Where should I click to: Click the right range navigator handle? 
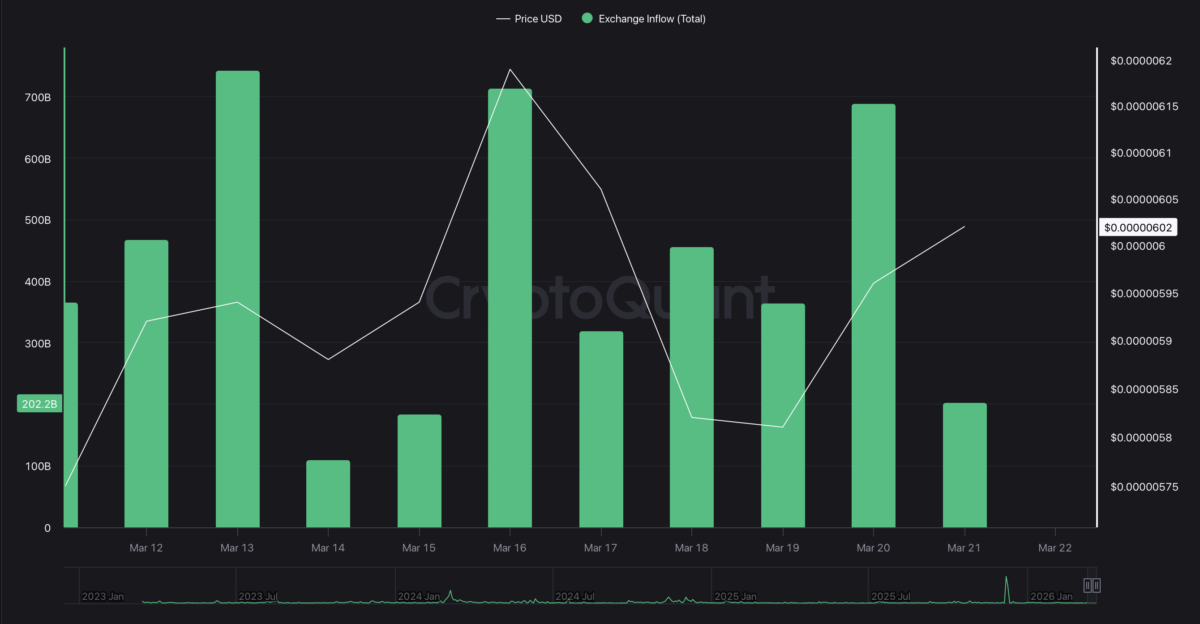click(x=1096, y=585)
